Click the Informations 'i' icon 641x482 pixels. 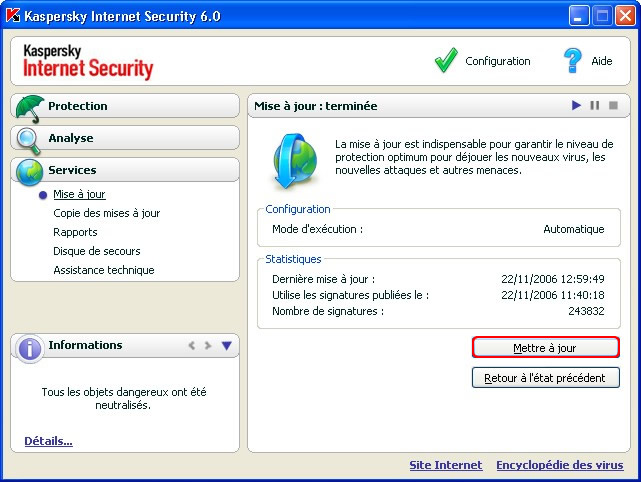coord(29,349)
